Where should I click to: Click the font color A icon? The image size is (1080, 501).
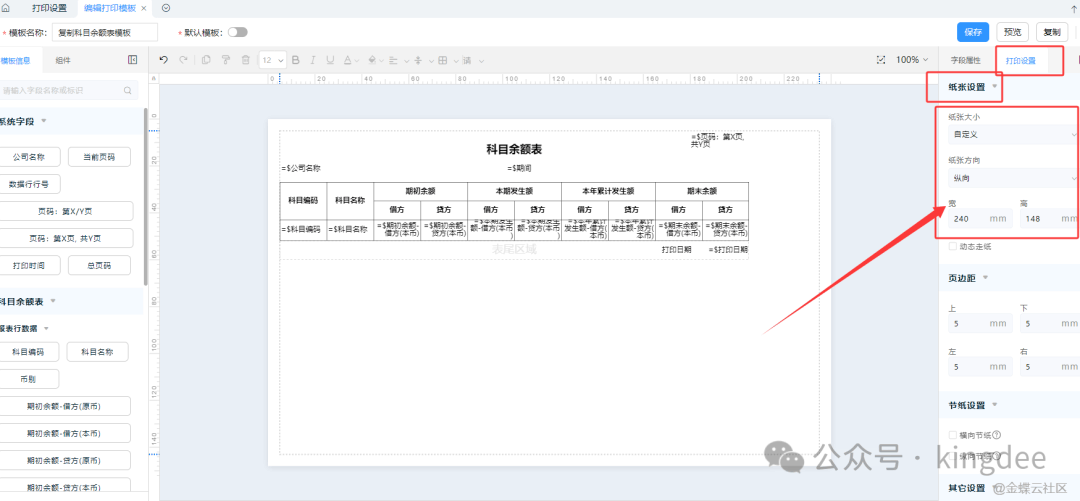[347, 60]
